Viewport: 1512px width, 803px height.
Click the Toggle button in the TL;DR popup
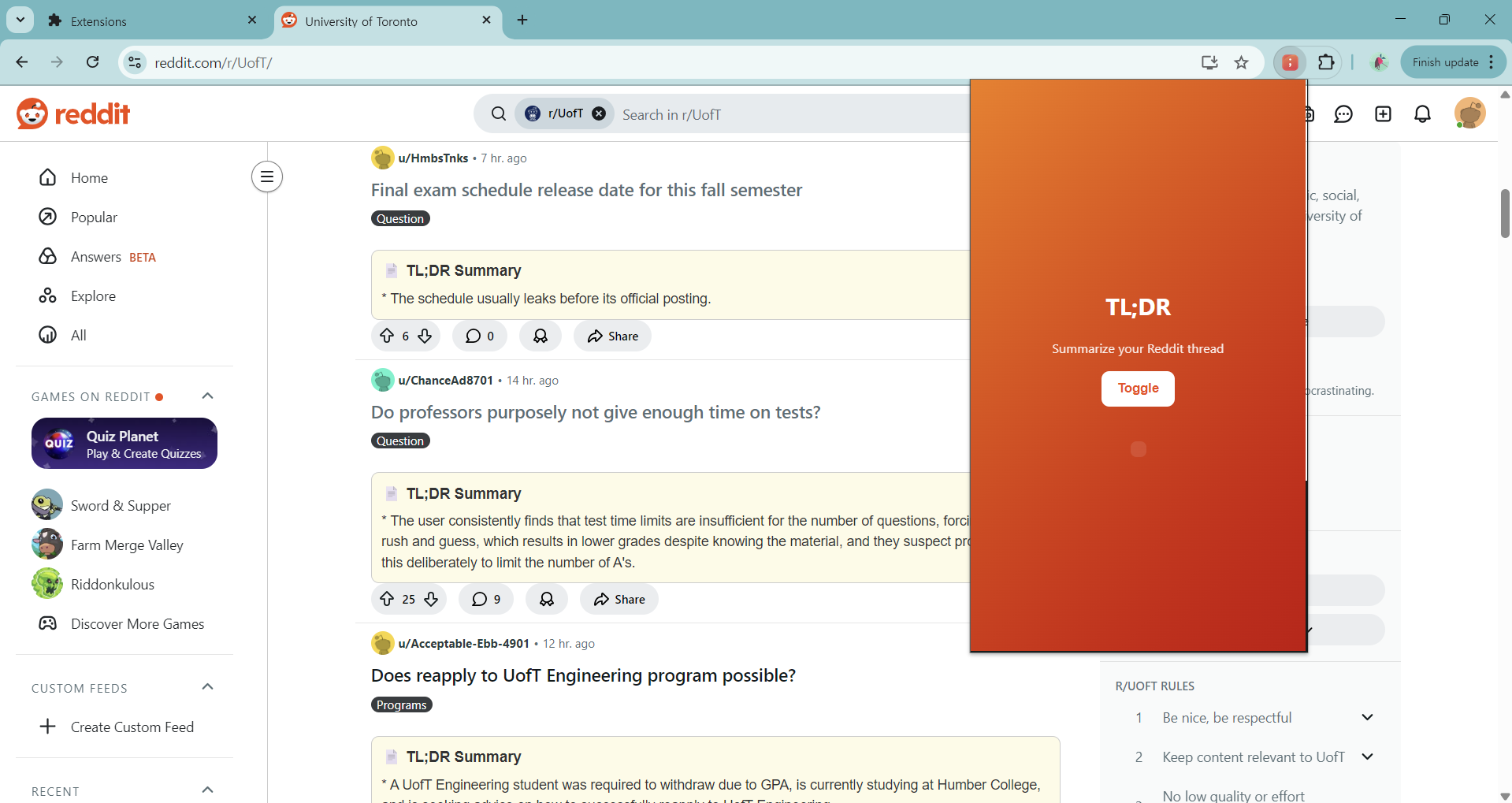coord(1138,388)
